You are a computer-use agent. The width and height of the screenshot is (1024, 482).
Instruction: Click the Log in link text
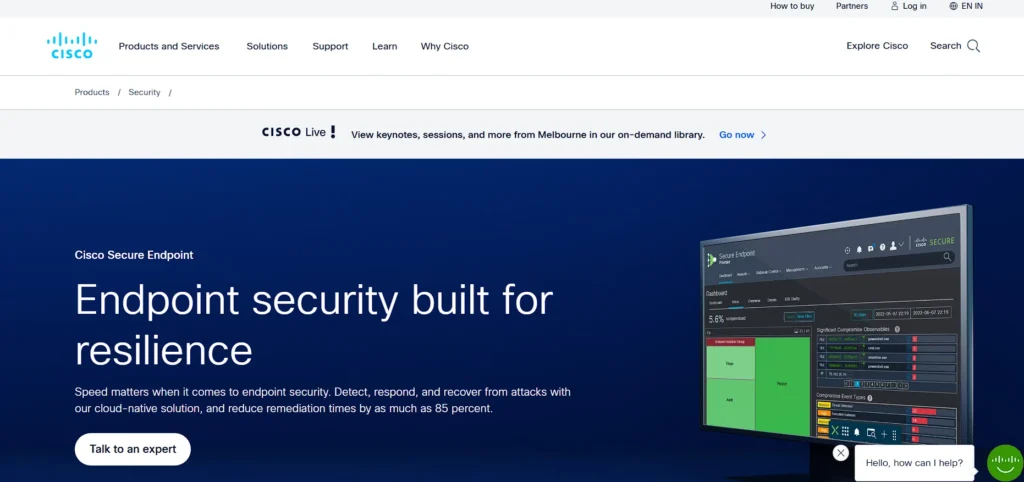click(x=914, y=6)
